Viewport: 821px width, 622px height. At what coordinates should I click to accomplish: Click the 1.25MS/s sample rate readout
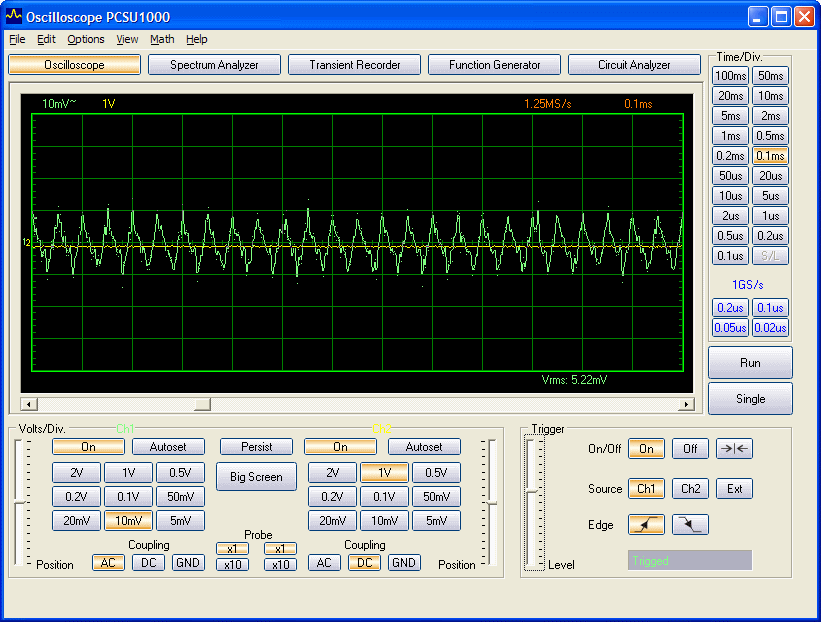tap(548, 104)
